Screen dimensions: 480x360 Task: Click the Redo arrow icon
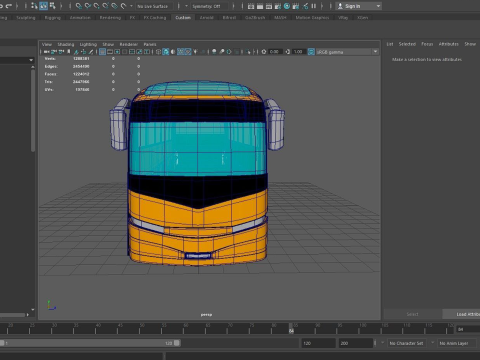9,6
